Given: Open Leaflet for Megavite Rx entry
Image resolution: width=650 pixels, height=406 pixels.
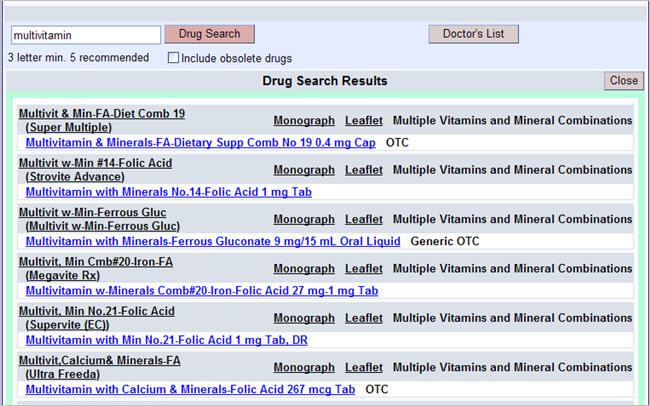Looking at the screenshot, I should click(364, 269).
